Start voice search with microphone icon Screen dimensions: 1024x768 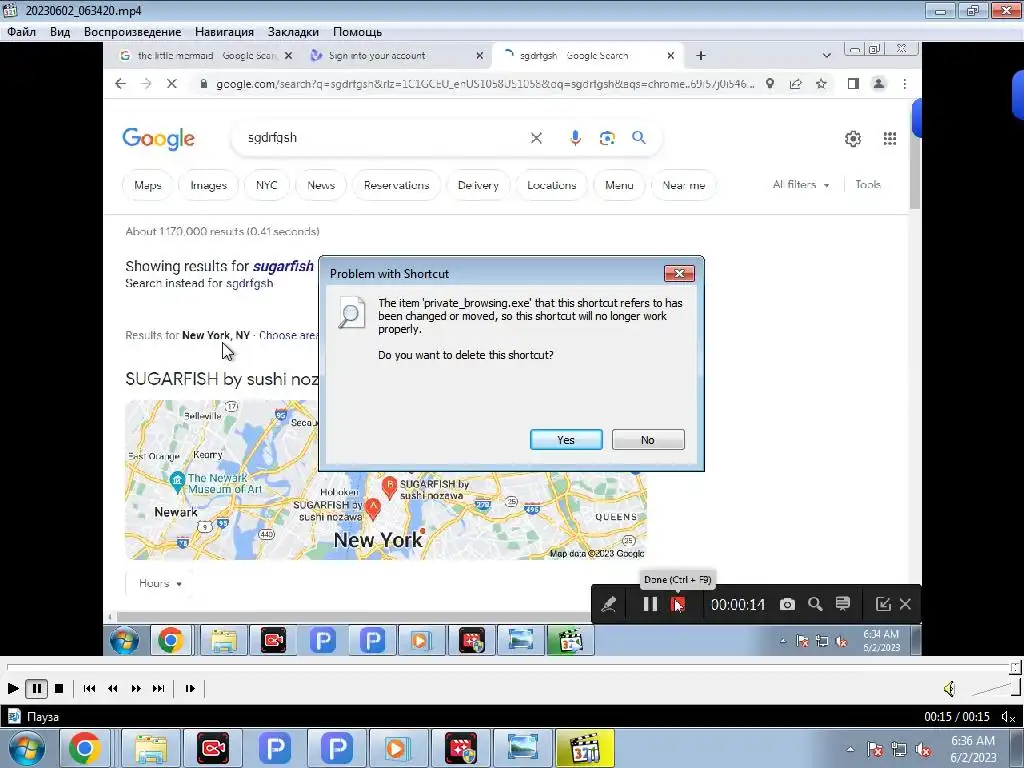(575, 138)
